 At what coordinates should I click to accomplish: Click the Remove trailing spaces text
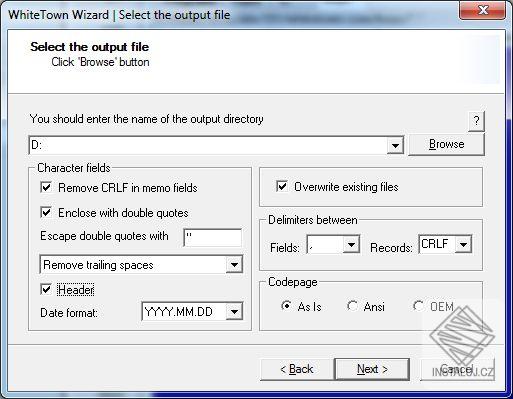(x=98, y=265)
